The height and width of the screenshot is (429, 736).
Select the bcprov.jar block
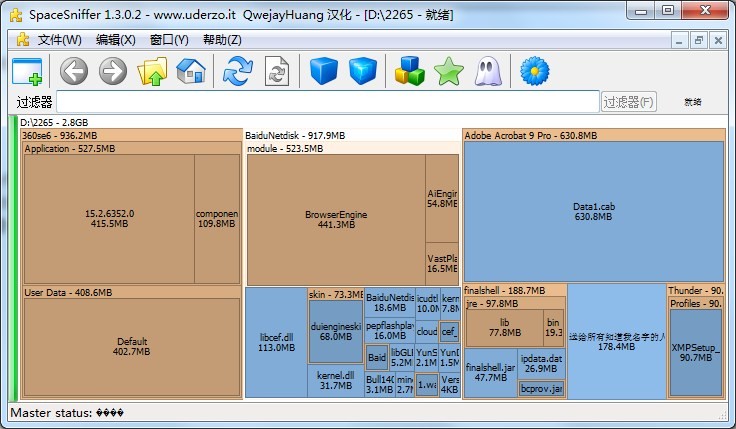point(542,389)
